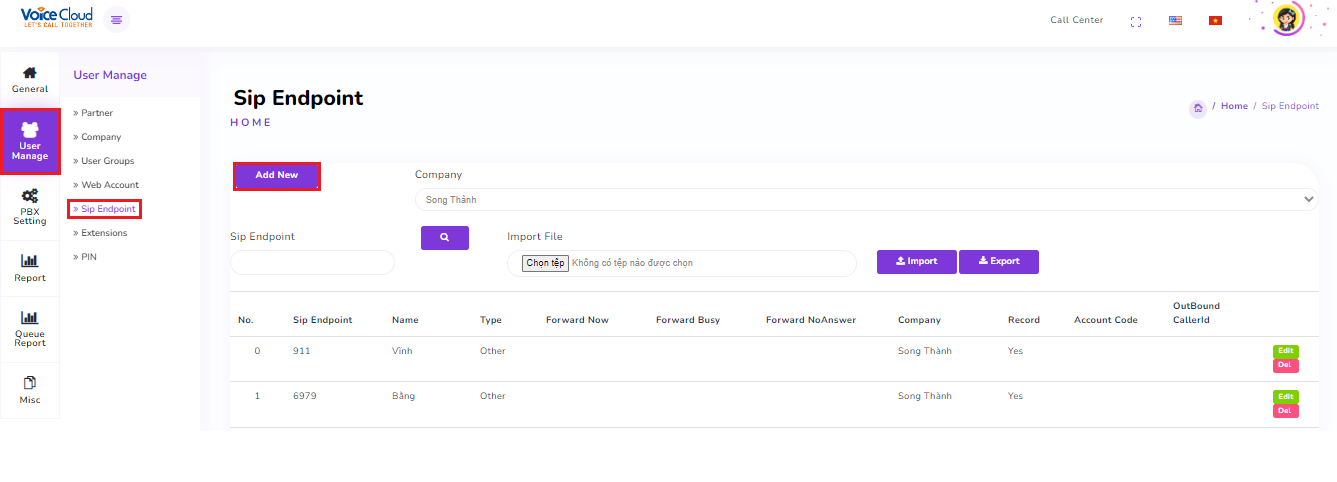Expand the Company dropdown Song Thành
The image size is (1337, 482).
866,200
